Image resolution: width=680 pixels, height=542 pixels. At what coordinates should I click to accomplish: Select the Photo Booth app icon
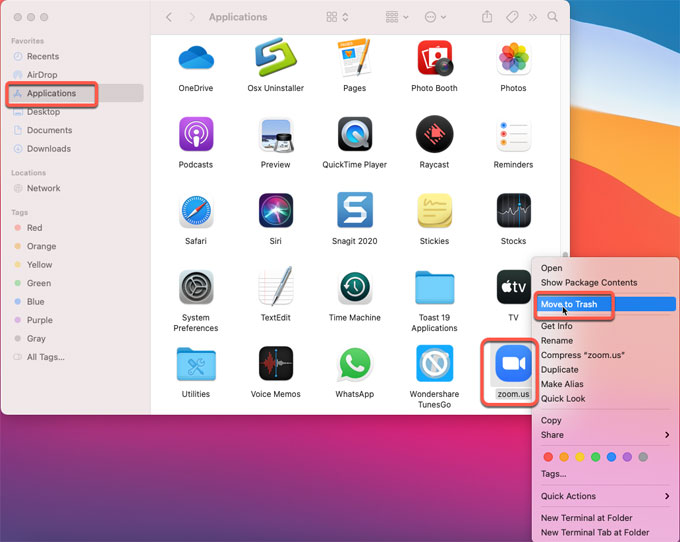tap(435, 58)
